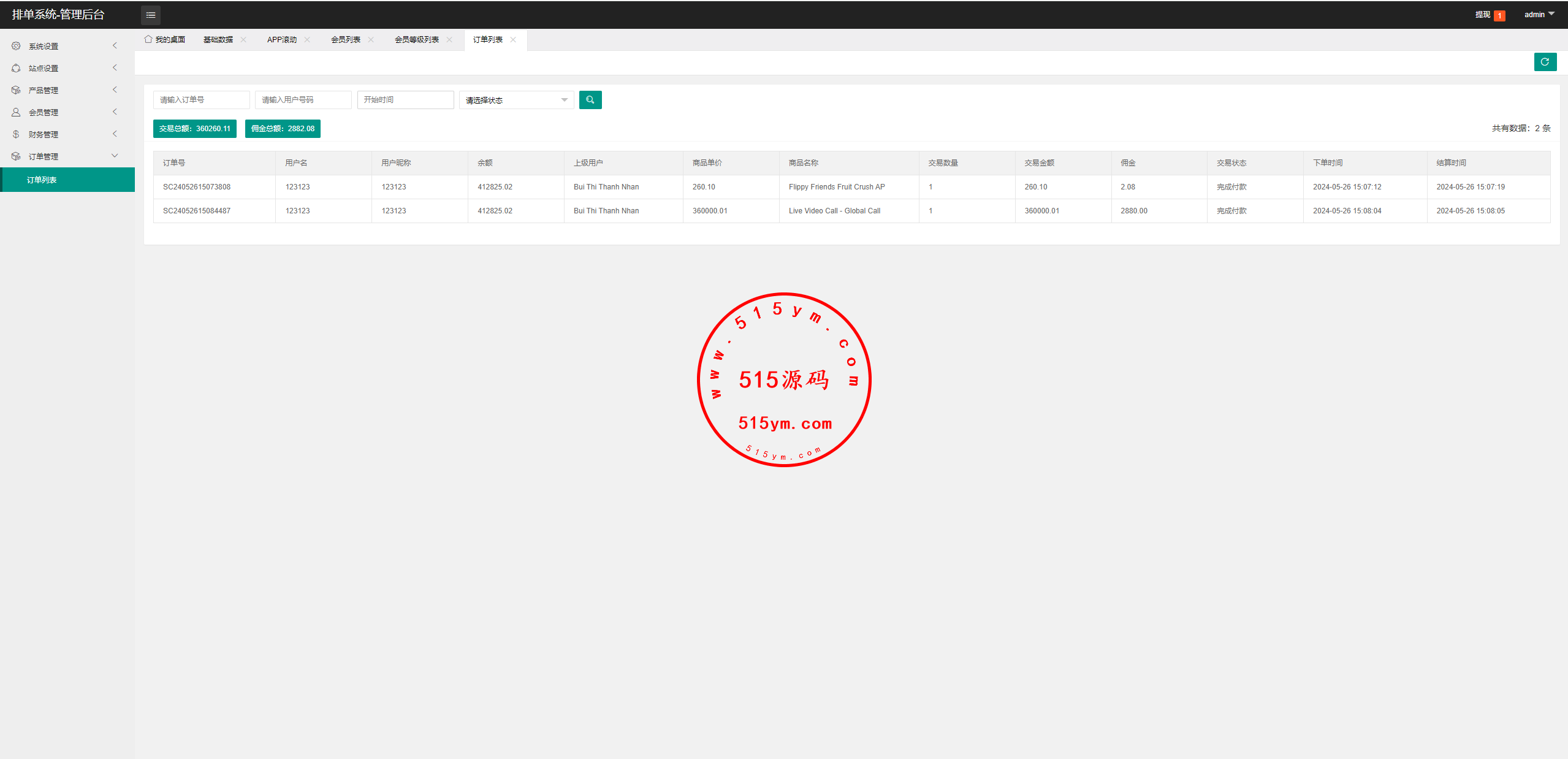1568x759 pixels.
Task: Click the 会员管理 user icon
Action: 16,112
